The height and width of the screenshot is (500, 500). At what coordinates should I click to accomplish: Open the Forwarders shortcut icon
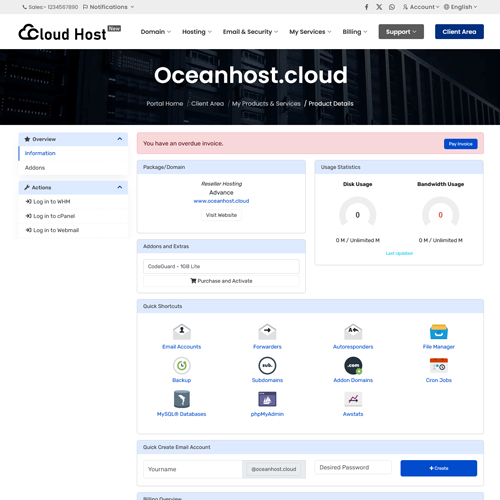[x=267, y=332]
